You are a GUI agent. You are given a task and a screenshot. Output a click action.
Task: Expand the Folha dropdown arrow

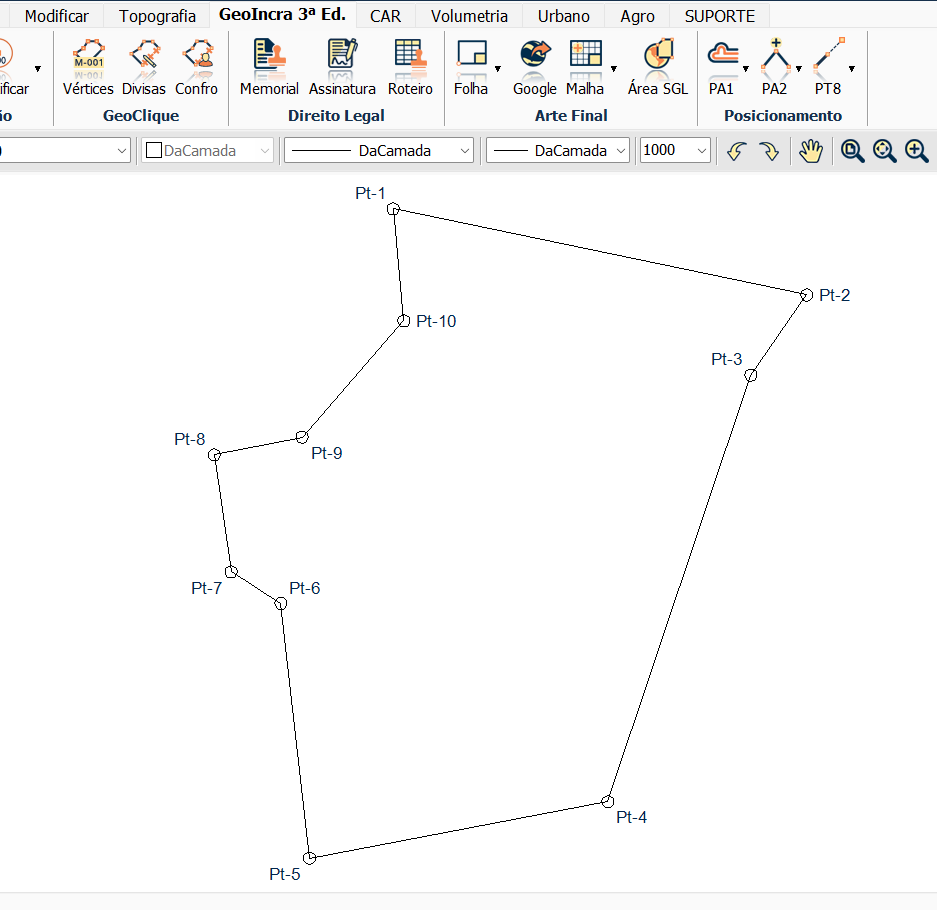tap(498, 69)
